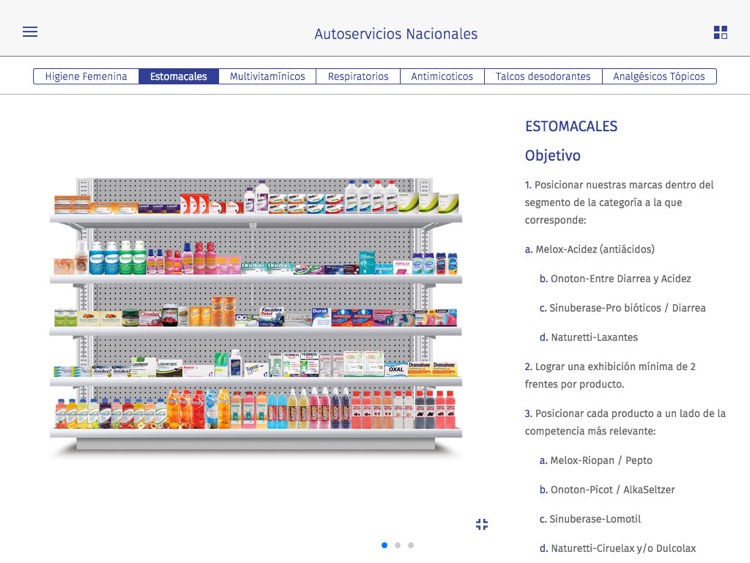Go to second carousel page dot
This screenshot has height=563, width=750.
[x=397, y=545]
